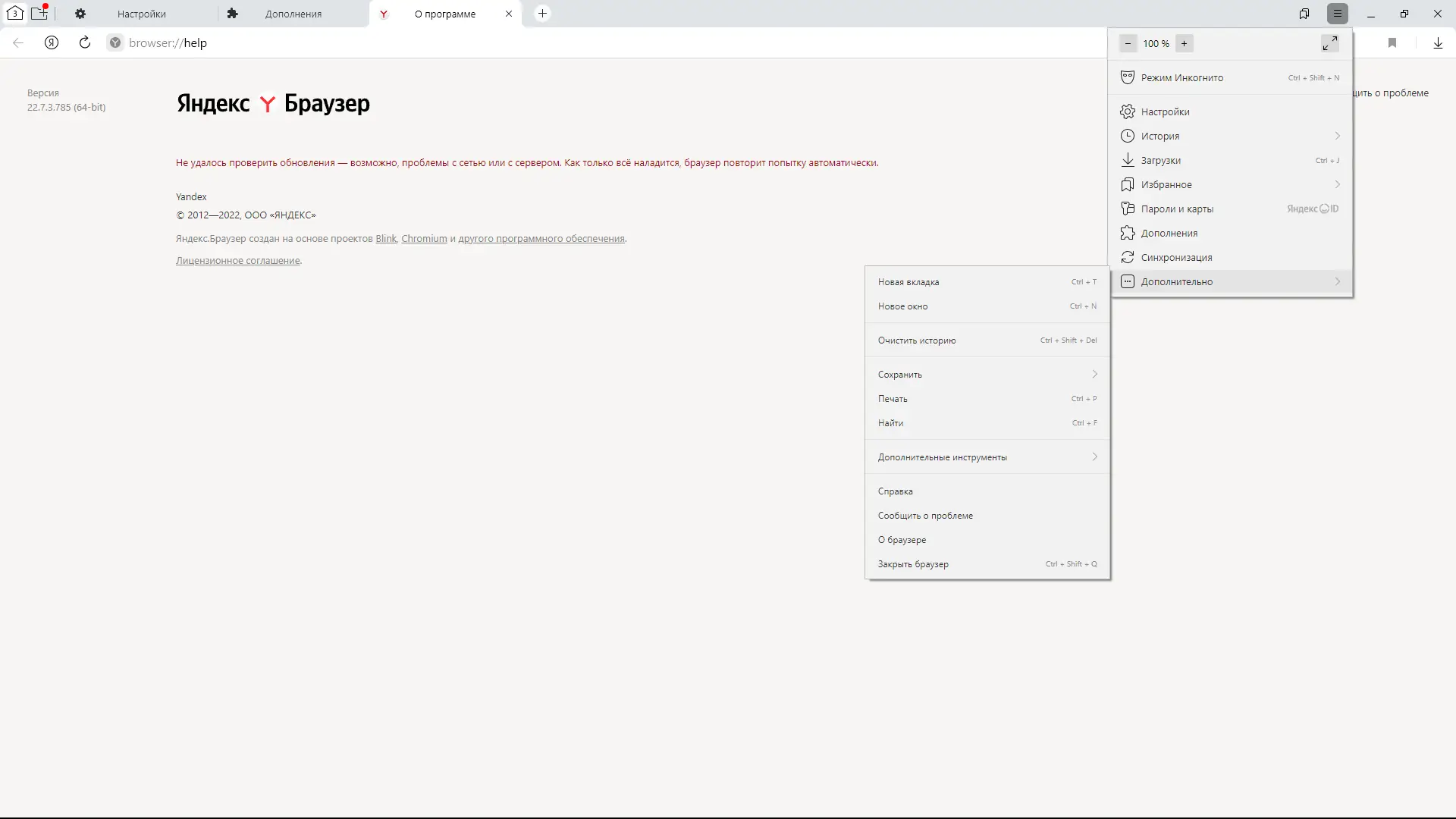Expand Дополнительные инструменты submenu
Screen dimensions: 1456x819
click(x=1094, y=457)
